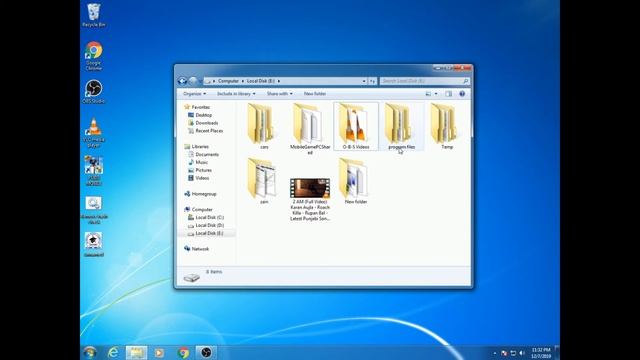This screenshot has width=640, height=360.
Task: Select the MobileGamePCShared folder
Action: coord(310,129)
